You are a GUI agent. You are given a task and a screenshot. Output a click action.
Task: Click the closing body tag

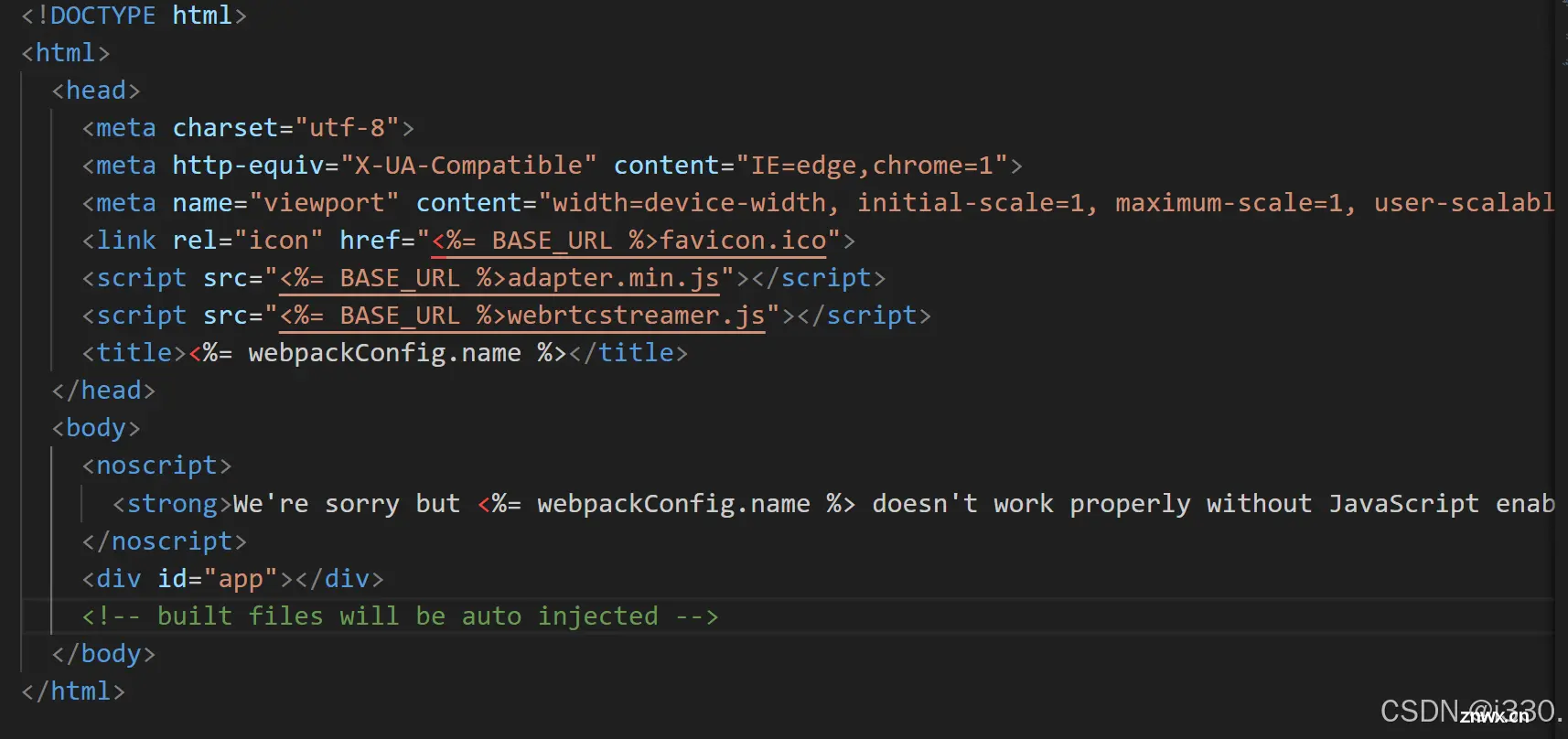tap(103, 654)
